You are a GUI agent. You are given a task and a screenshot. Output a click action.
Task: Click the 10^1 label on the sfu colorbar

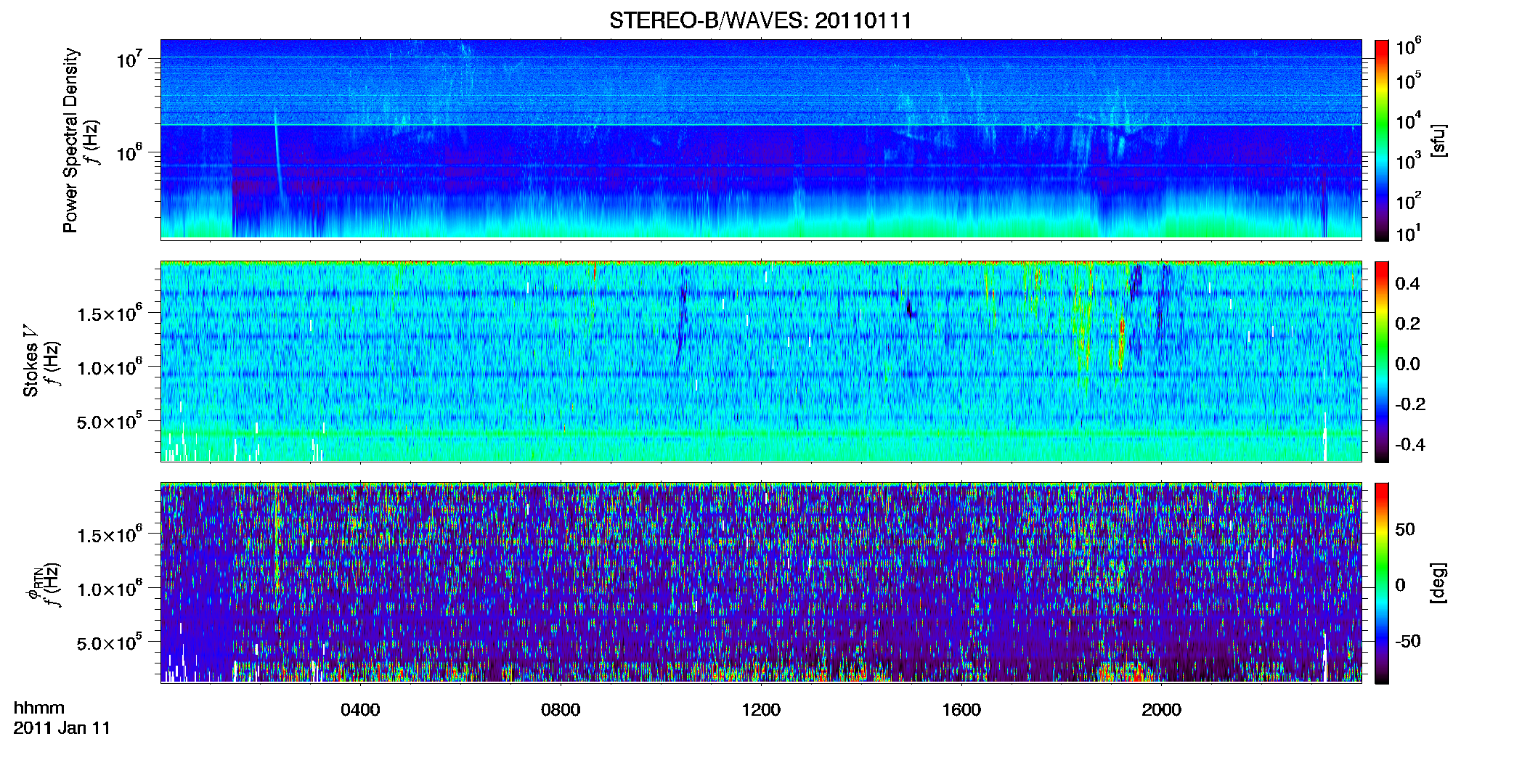pyautogui.click(x=1409, y=233)
